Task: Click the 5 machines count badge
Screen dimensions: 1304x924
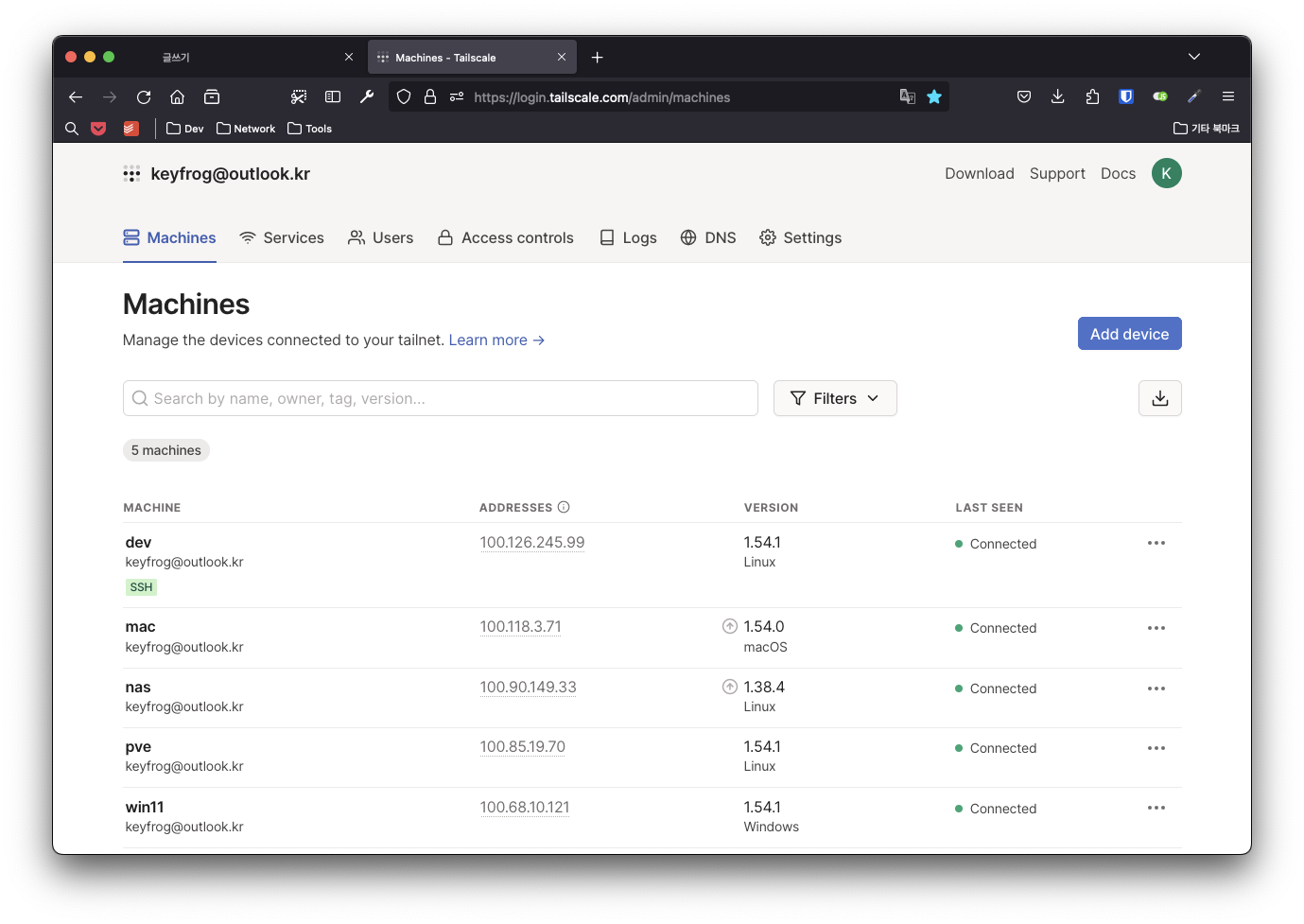Action: tap(166, 450)
